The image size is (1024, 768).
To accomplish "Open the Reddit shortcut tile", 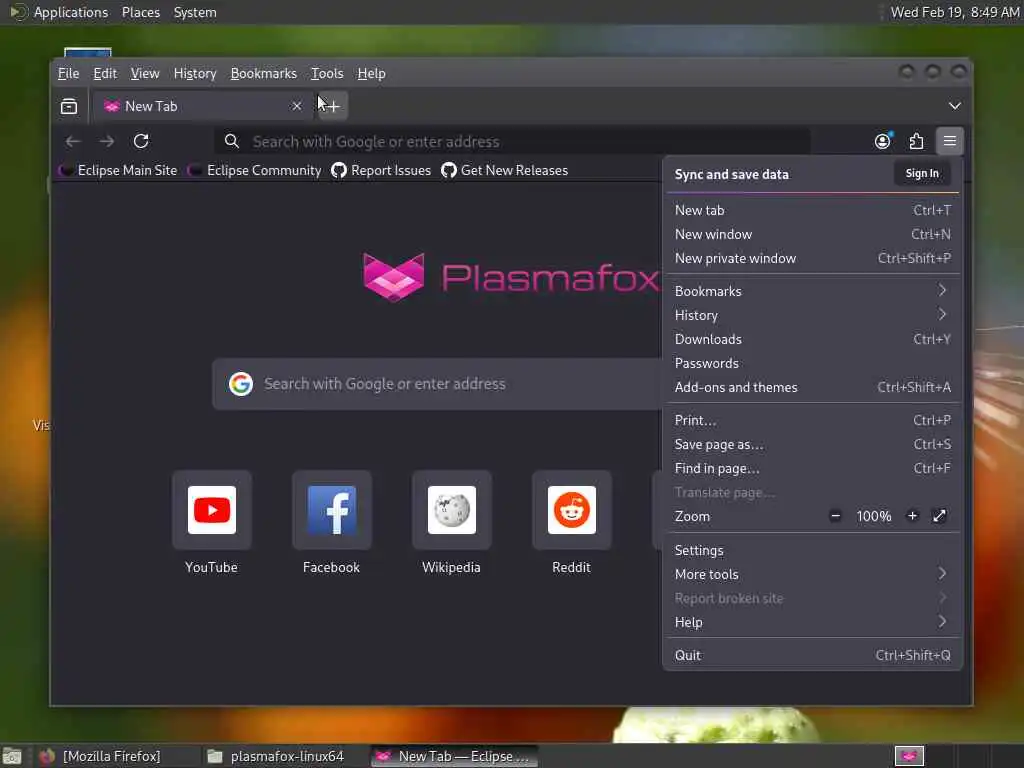I will click(571, 522).
